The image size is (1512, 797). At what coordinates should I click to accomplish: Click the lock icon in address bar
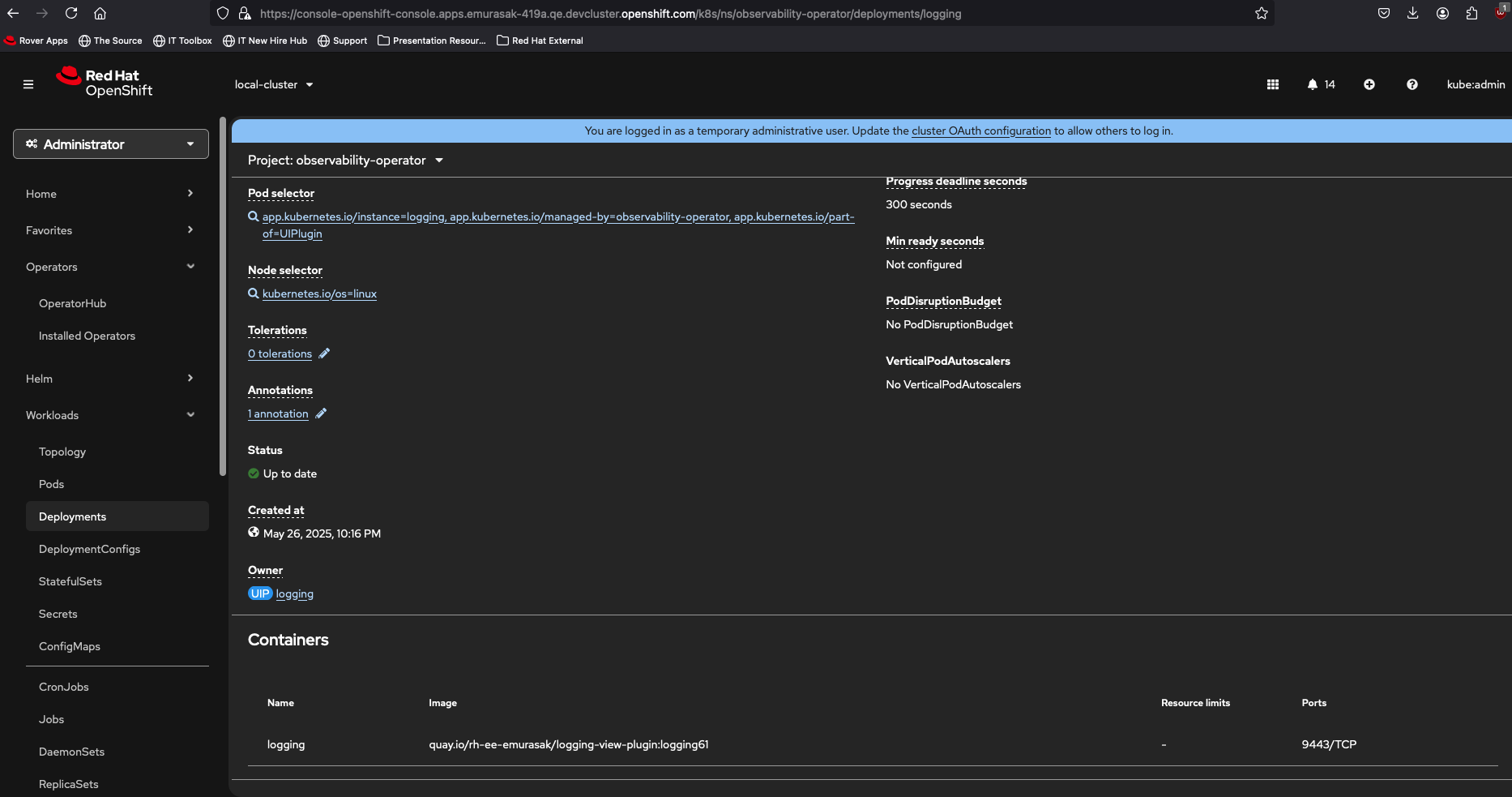click(x=245, y=14)
